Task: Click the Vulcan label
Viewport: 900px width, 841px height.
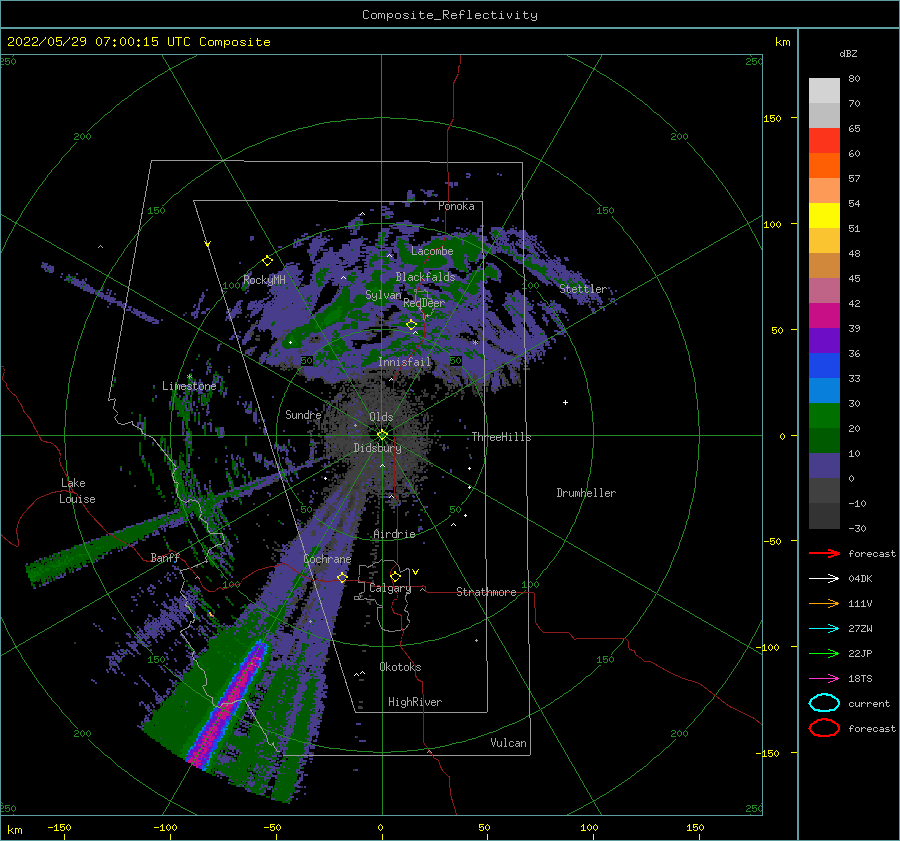Action: pyautogui.click(x=509, y=743)
